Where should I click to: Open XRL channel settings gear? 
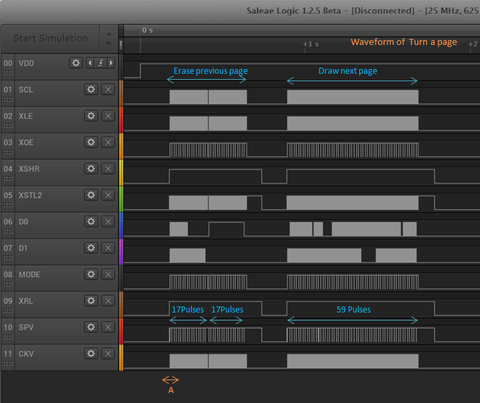click(91, 301)
